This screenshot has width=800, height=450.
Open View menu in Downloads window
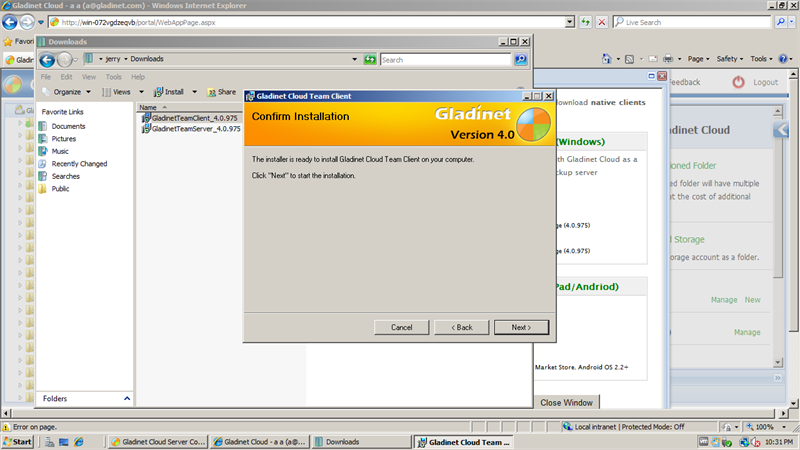coord(89,77)
